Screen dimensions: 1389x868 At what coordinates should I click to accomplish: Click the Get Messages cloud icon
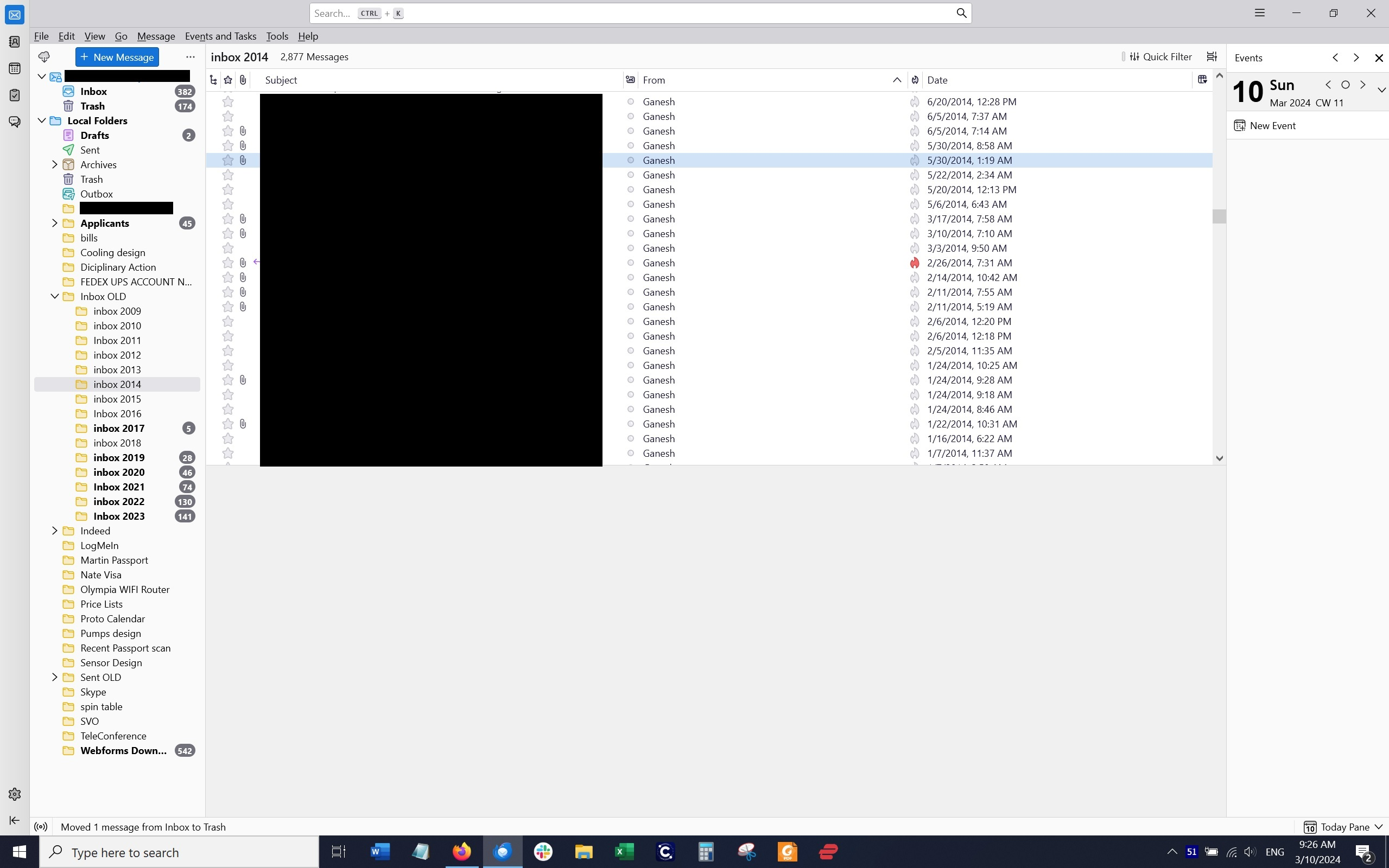44,57
